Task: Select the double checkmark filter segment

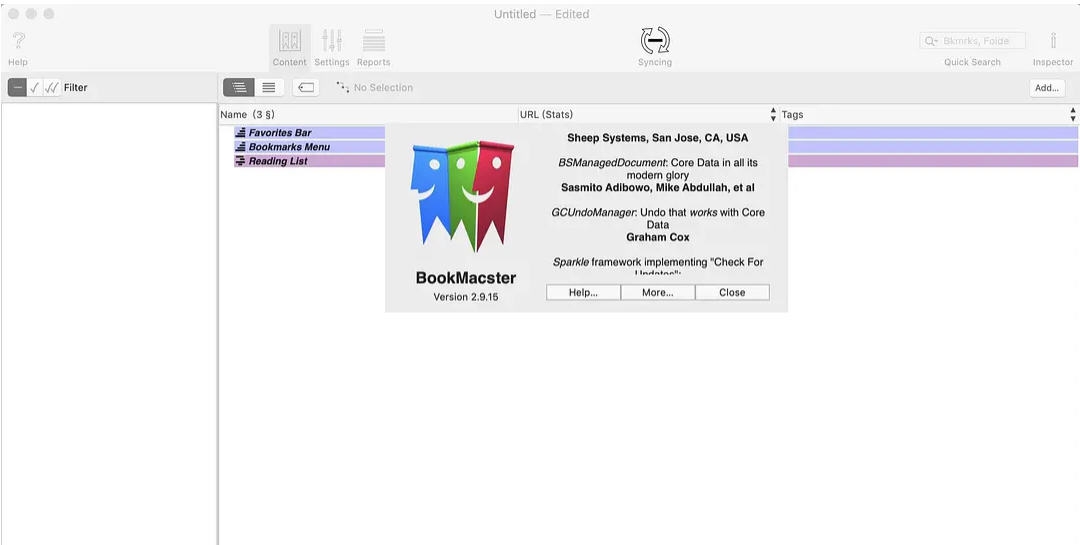Action: tap(52, 88)
